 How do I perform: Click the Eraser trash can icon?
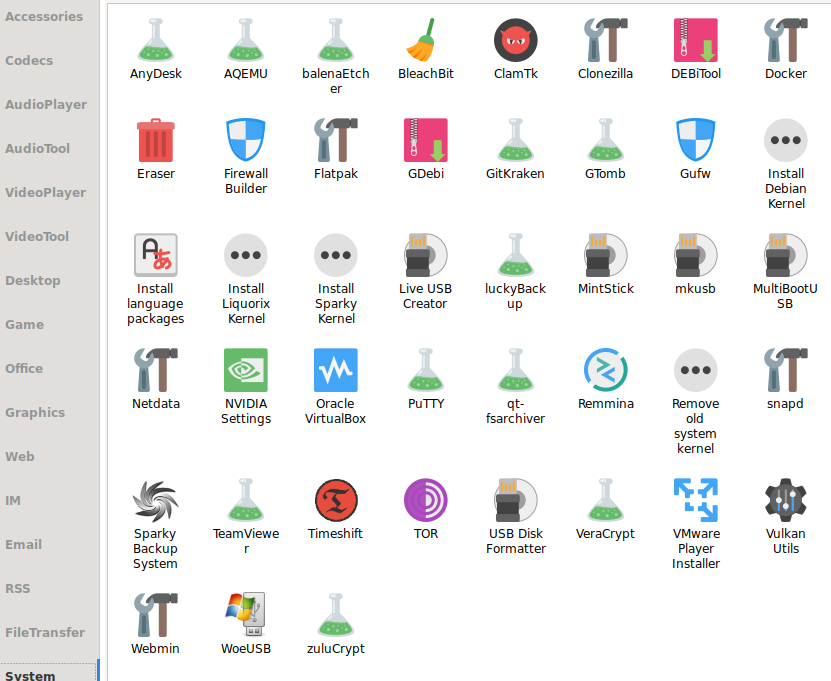156,140
